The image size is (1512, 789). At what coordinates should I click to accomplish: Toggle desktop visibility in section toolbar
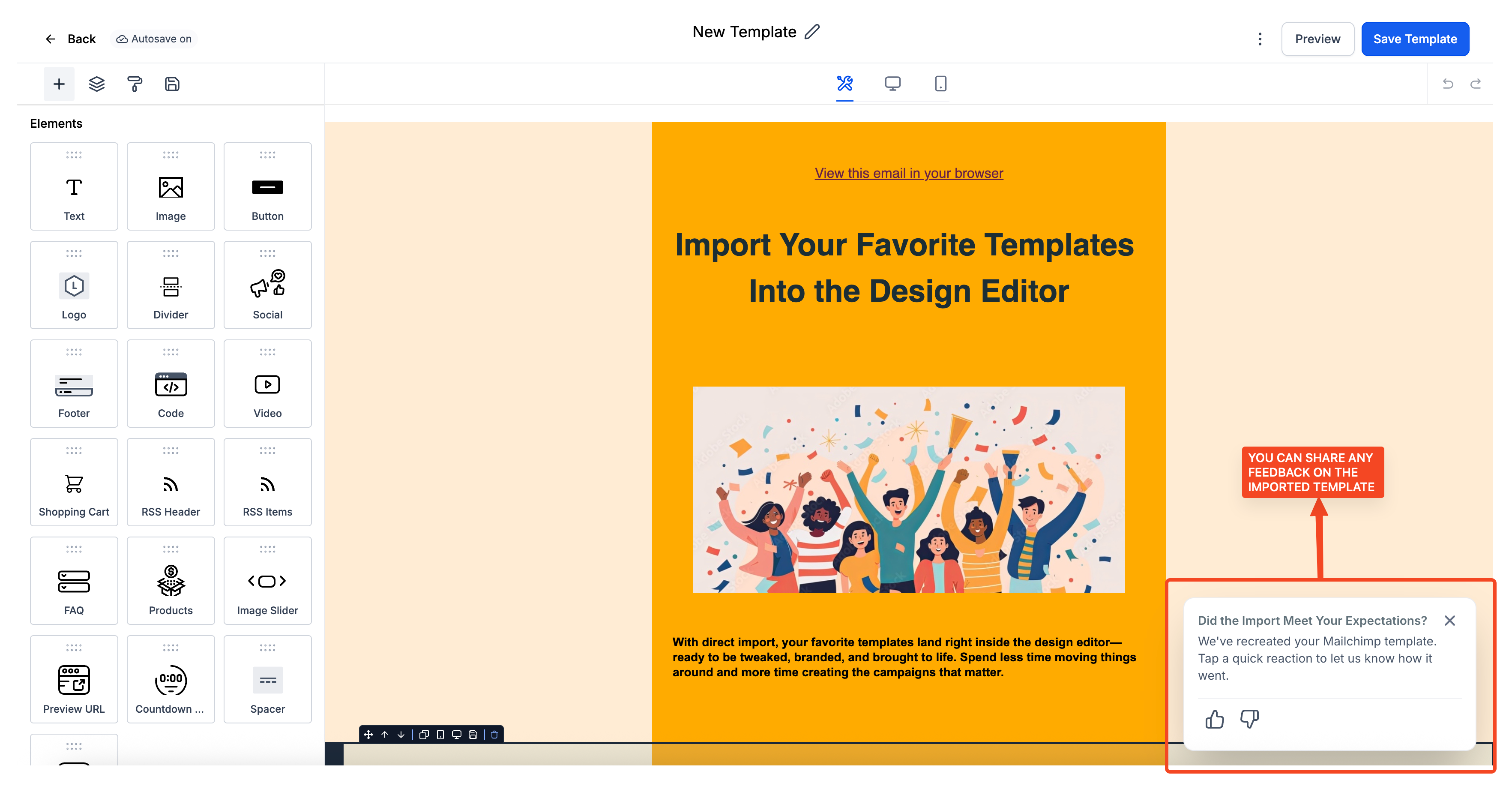pos(457,735)
